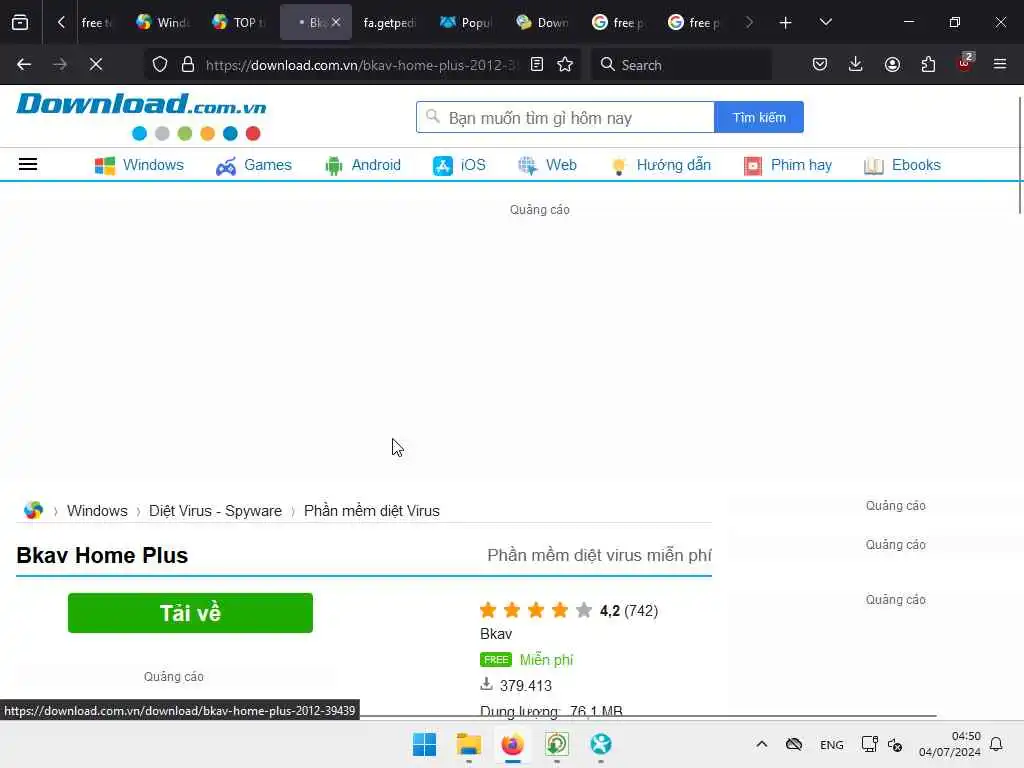
Task: Open the Windows category
Action: [139, 165]
